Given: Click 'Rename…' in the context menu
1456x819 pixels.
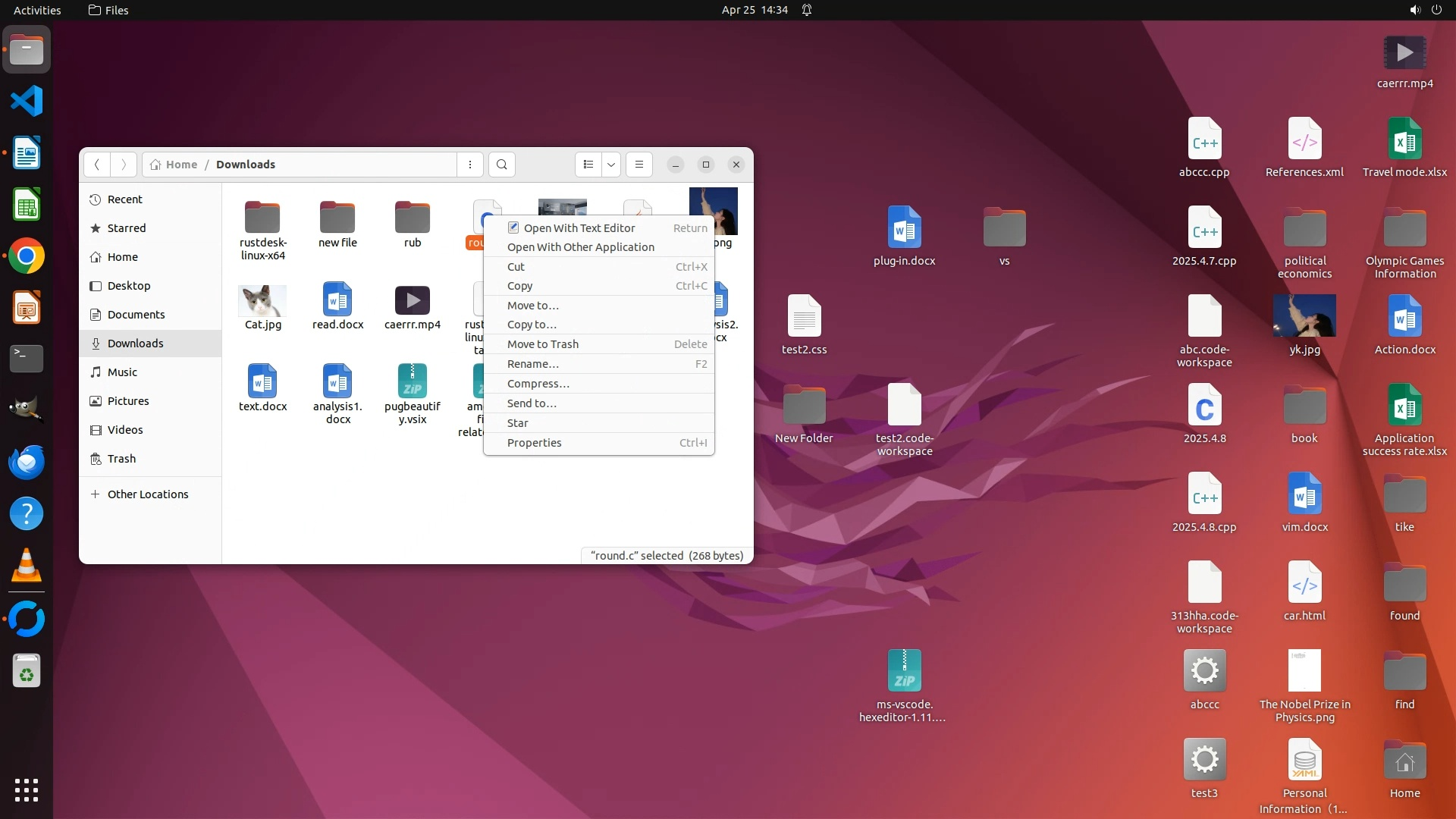Looking at the screenshot, I should point(532,364).
